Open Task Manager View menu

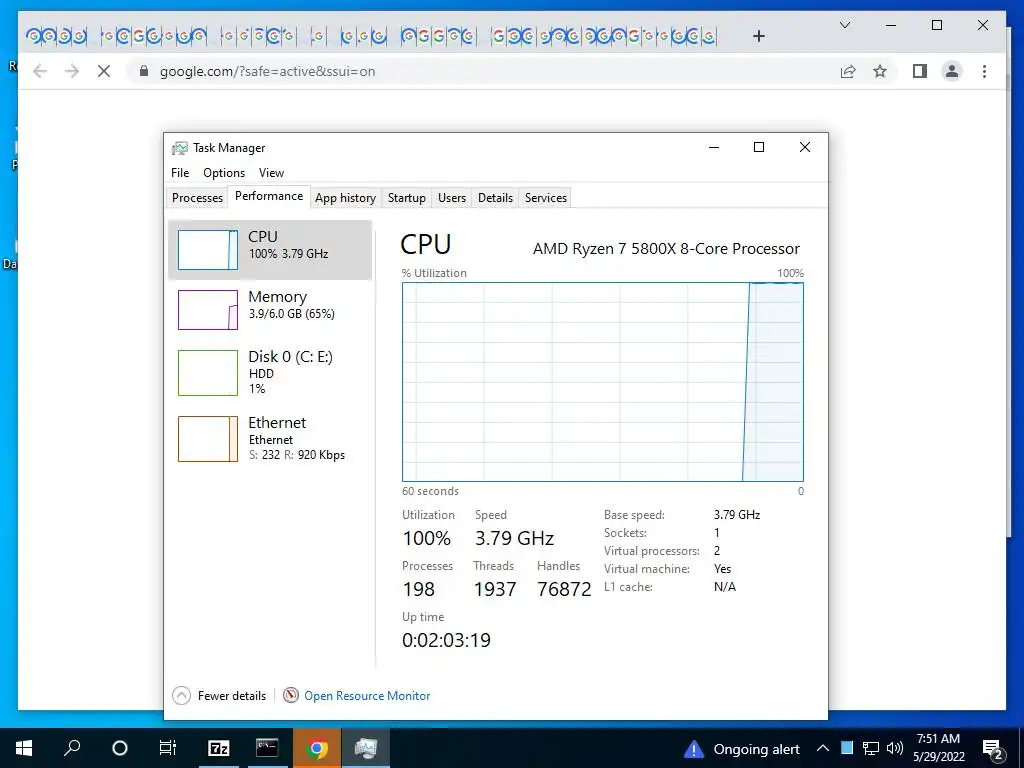point(271,172)
